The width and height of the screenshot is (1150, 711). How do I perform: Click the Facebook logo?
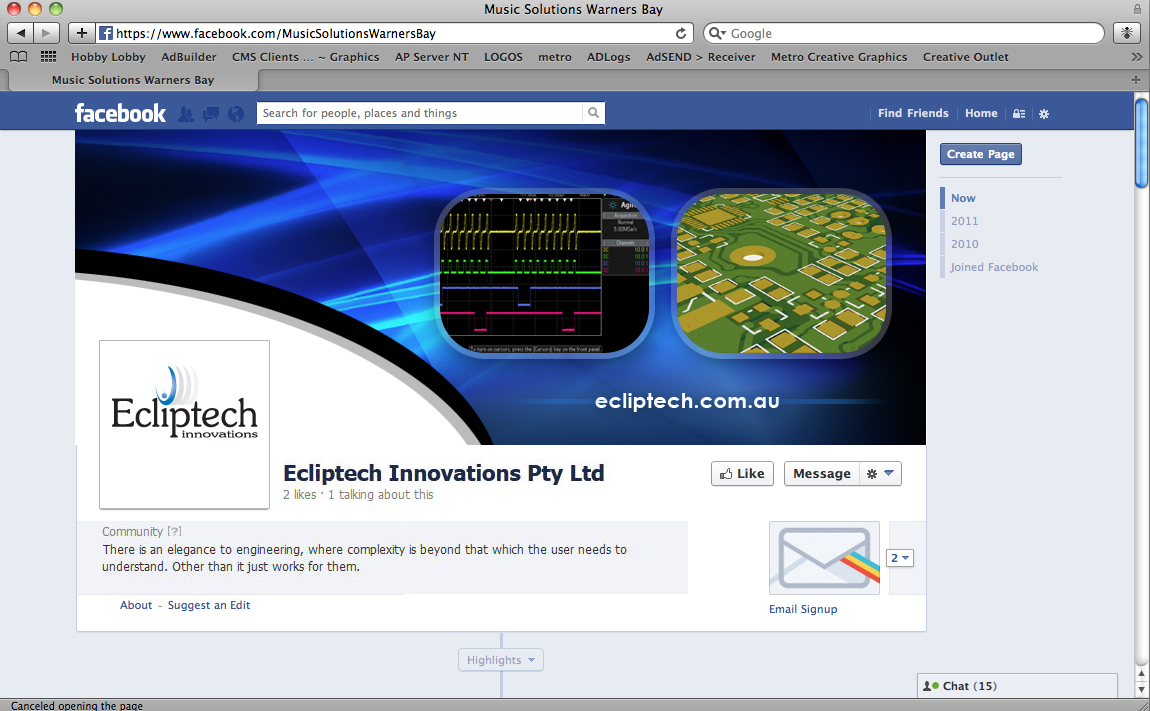pyautogui.click(x=120, y=113)
